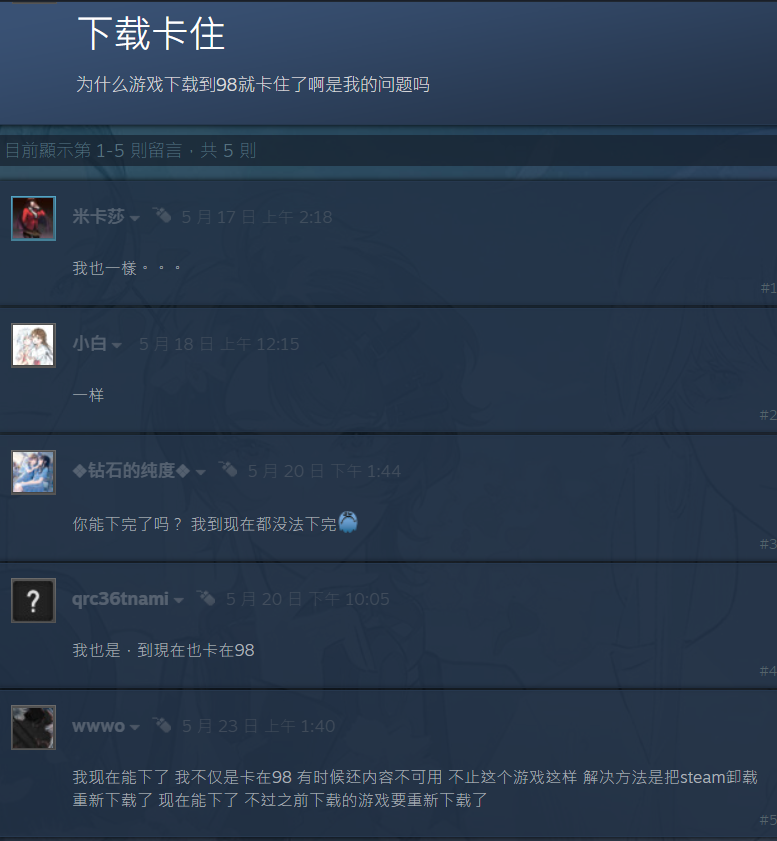Expand the dropdown arrow next to qrc36tnami

tap(179, 600)
